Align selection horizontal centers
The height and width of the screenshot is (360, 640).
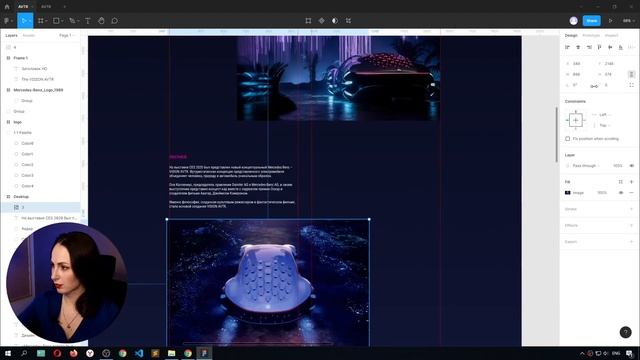coord(578,47)
